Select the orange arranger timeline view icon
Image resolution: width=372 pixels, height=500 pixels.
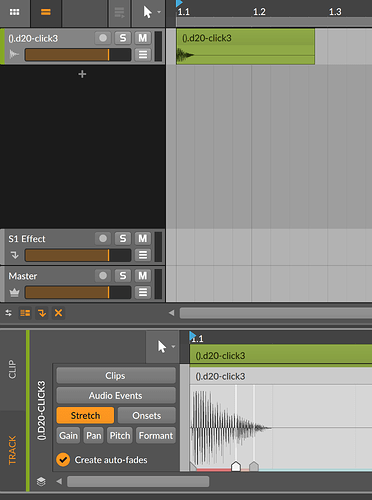click(x=46, y=12)
